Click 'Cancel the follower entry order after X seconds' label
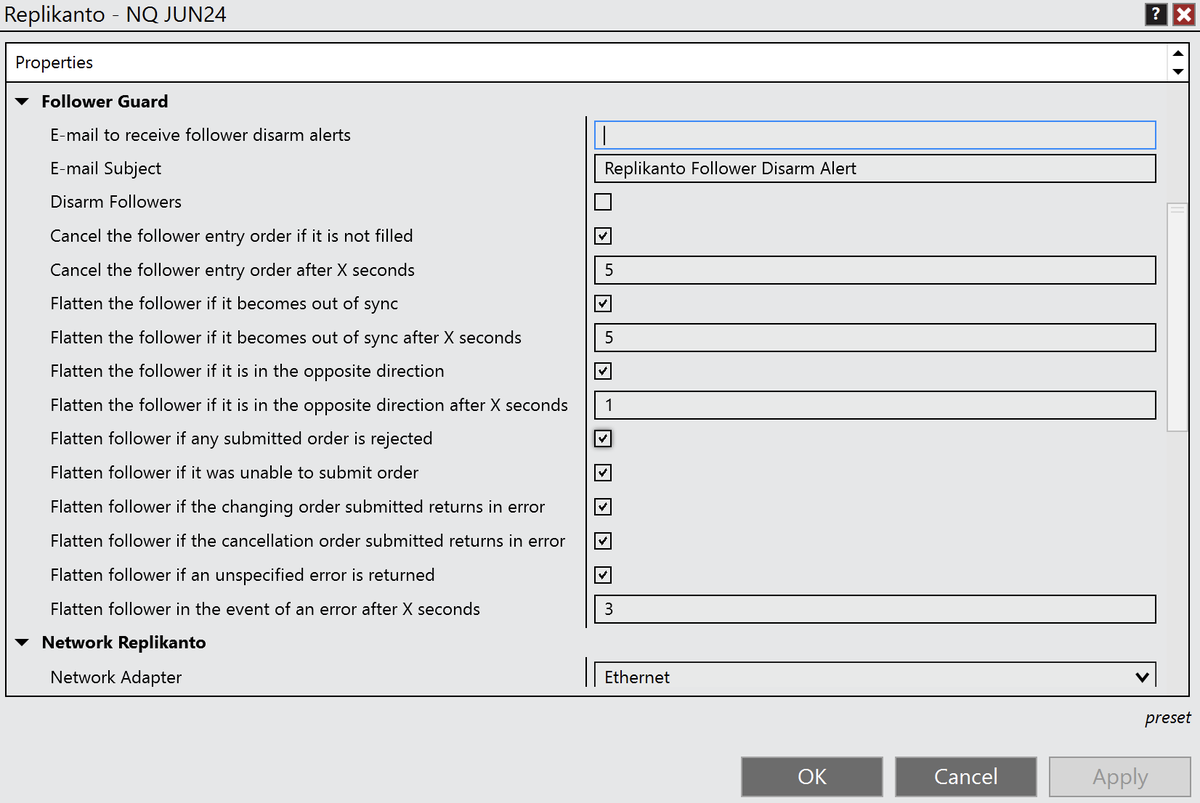Screen dimensions: 1200x803 click(232, 270)
